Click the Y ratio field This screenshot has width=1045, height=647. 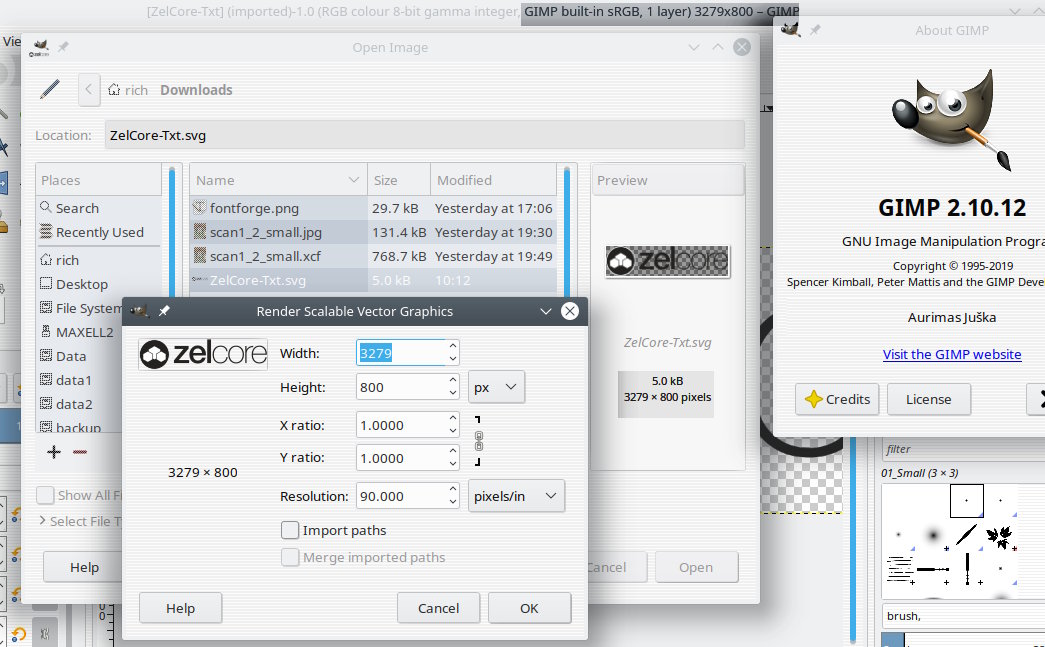[x=401, y=458]
